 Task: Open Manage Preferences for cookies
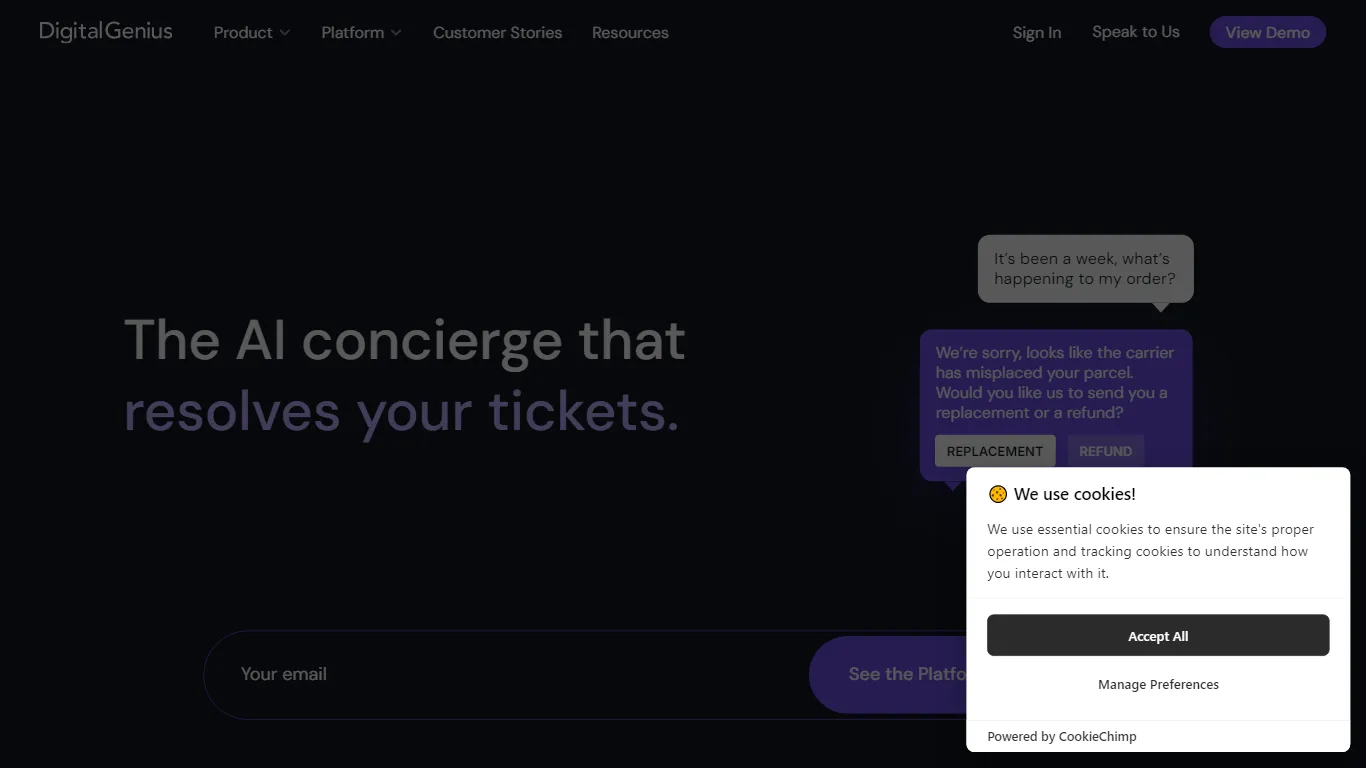point(1158,685)
